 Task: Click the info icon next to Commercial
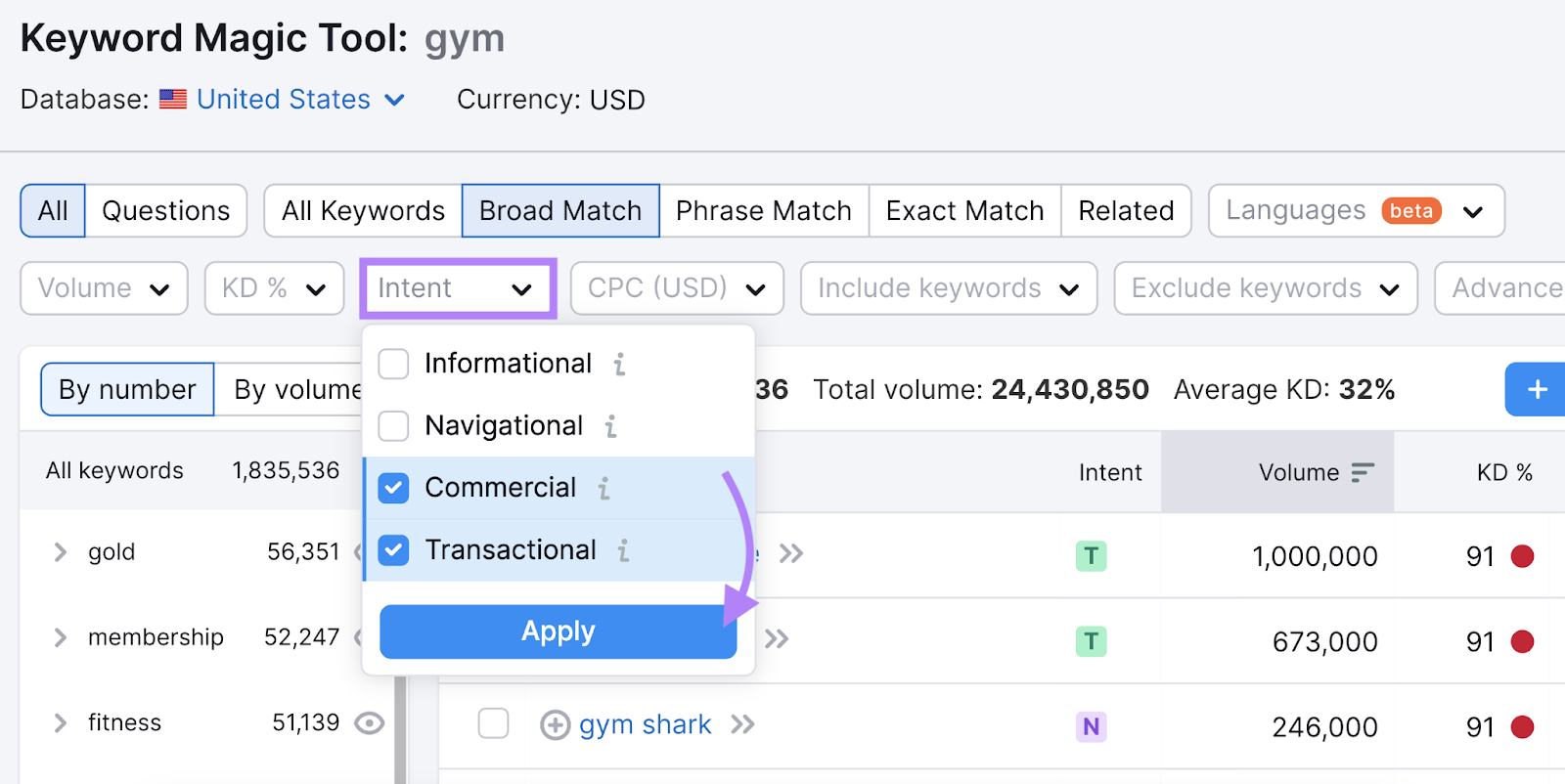pyautogui.click(x=604, y=488)
